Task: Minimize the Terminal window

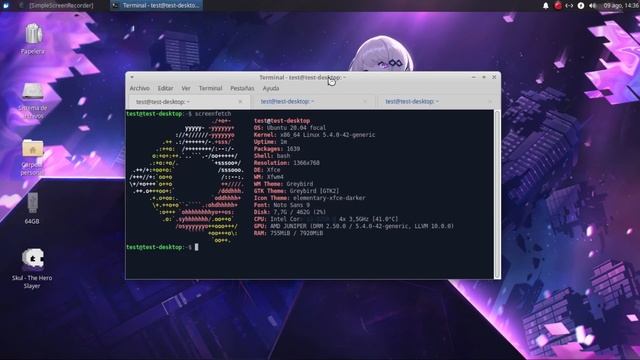Action: (474, 77)
